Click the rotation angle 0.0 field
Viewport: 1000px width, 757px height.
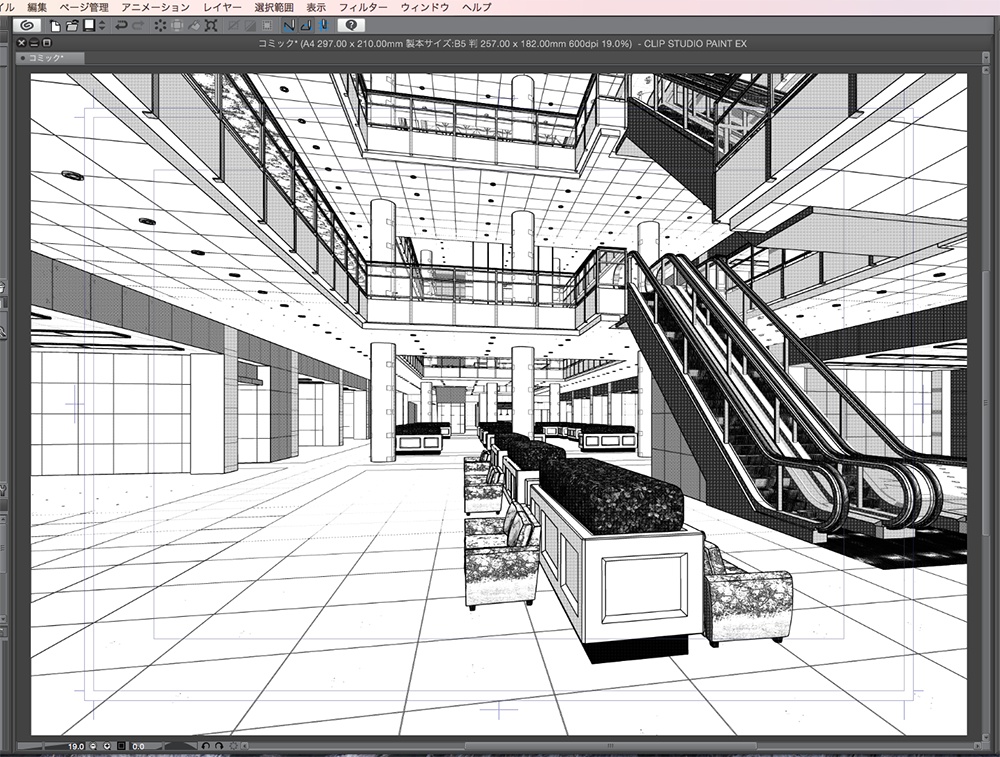(138, 746)
